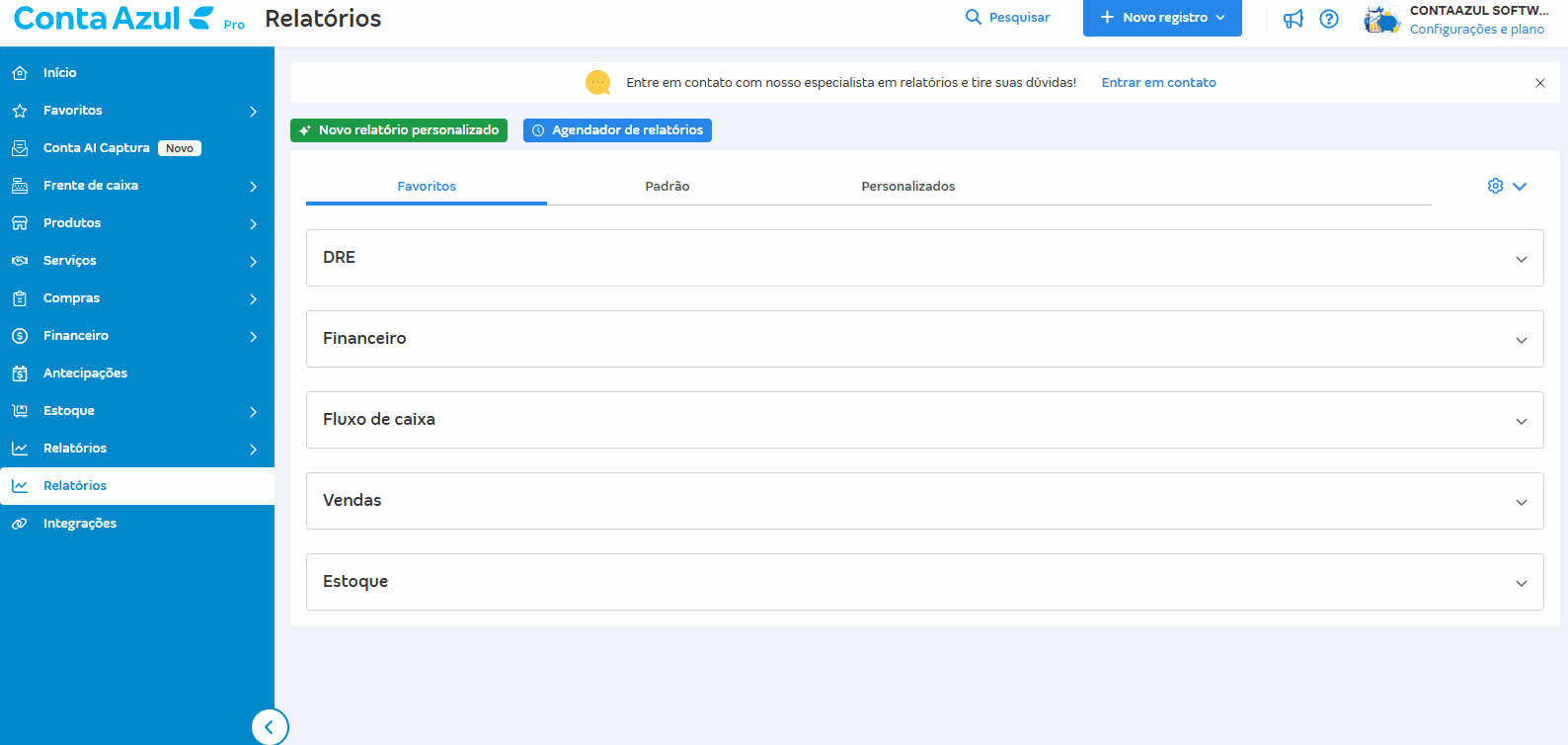
Task: Click the search magnifier icon
Action: 974,17
